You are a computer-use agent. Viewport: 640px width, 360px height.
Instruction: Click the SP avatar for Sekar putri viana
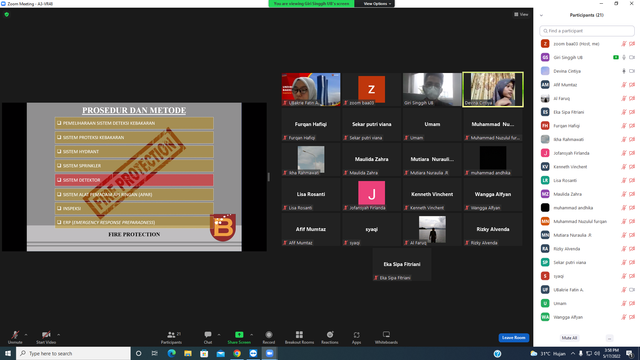click(545, 262)
